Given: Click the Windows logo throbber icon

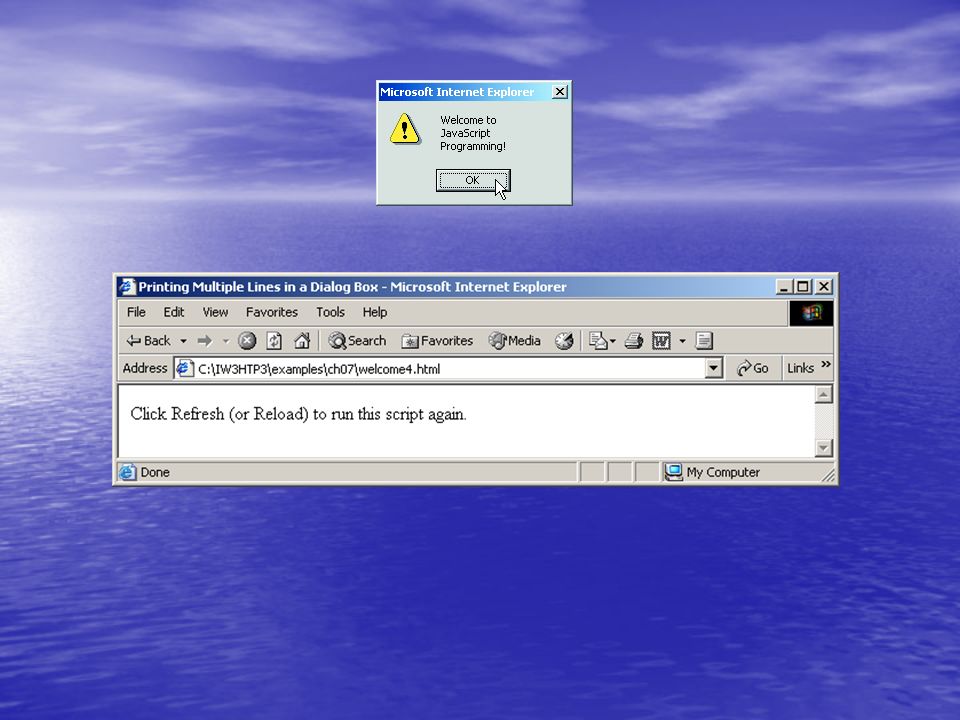Looking at the screenshot, I should click(811, 313).
